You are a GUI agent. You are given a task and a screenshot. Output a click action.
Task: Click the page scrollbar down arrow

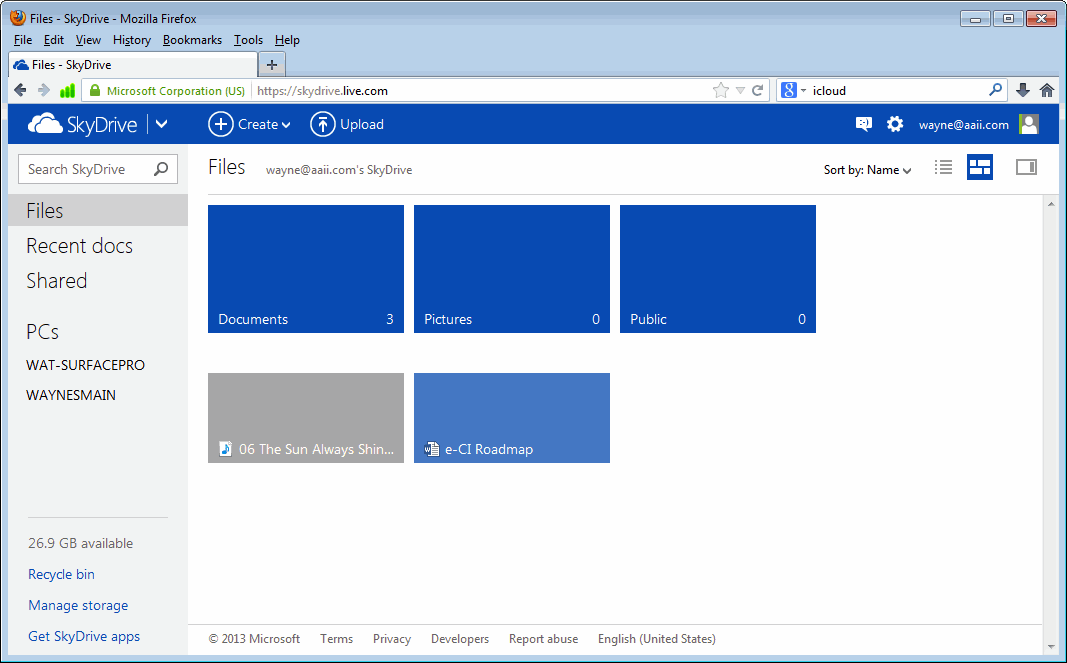(x=1051, y=647)
